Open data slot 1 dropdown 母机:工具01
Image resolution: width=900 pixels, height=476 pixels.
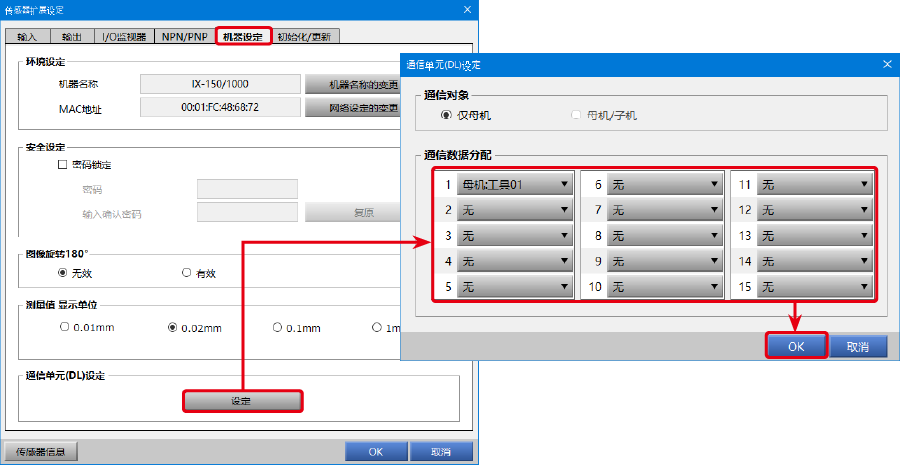pyautogui.click(x=514, y=184)
